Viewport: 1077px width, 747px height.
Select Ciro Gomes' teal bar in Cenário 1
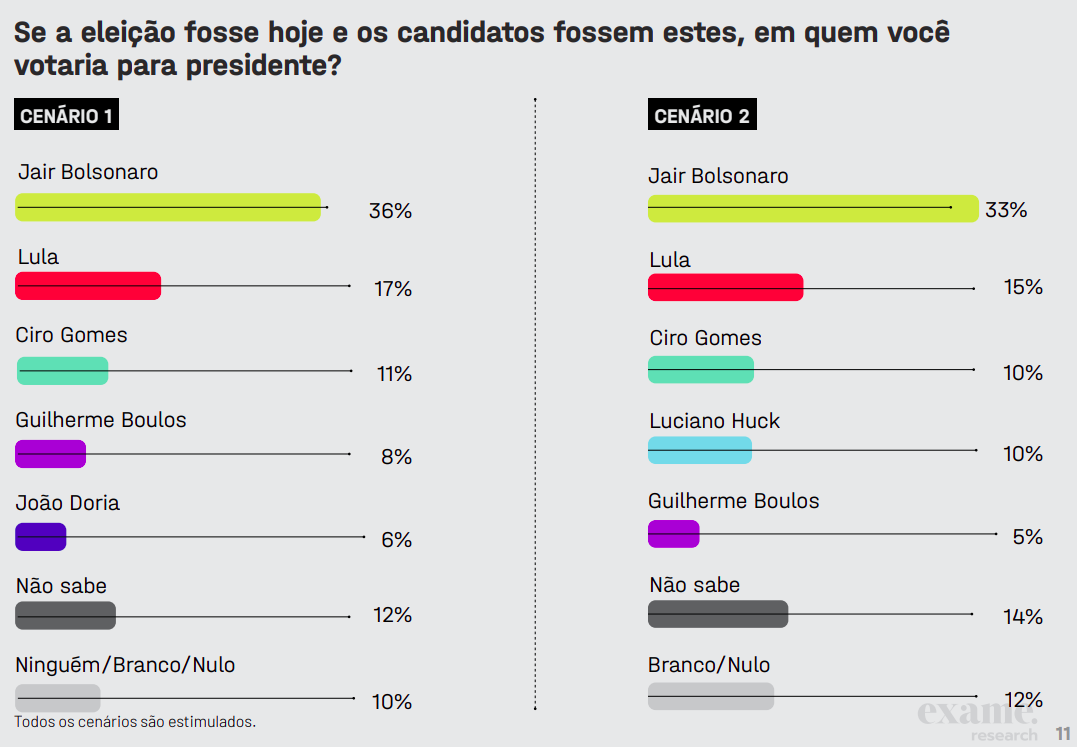[x=62, y=371]
